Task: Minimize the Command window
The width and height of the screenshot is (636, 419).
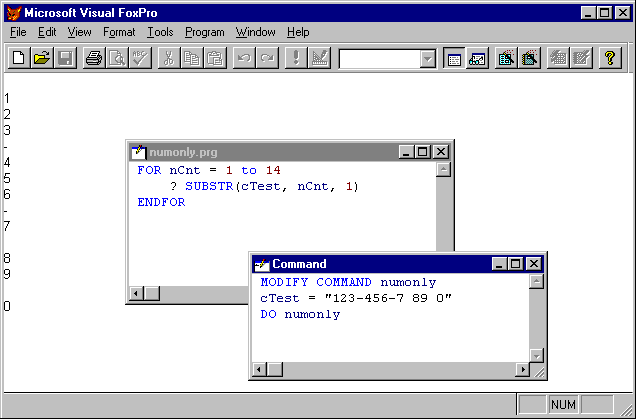Action: [500, 264]
